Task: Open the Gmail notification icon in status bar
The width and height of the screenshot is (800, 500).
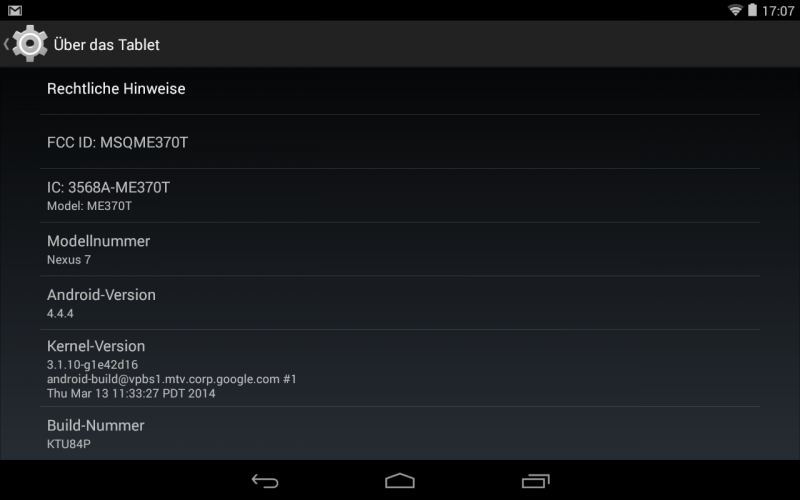Action: [x=15, y=10]
